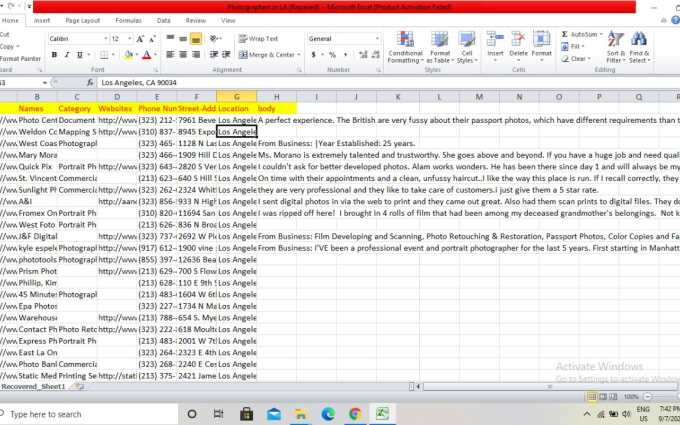Screen dimensions: 680x425
Task: Open the Orientation text rotation tool
Action: tap(215, 39)
